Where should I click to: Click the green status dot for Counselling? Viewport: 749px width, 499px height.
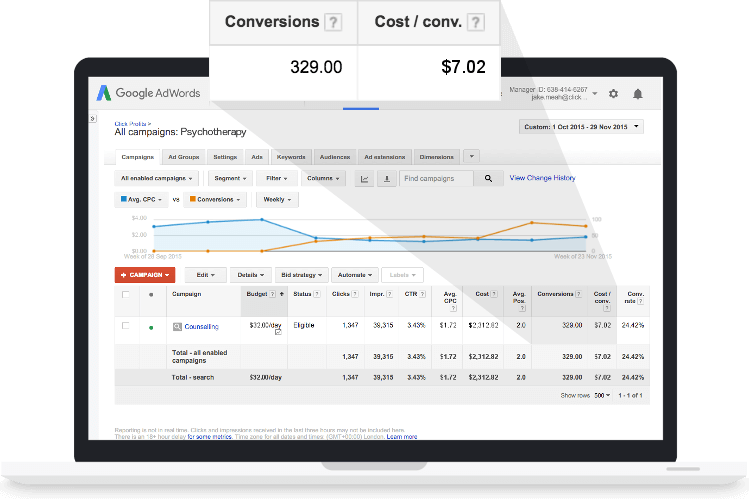pos(151,327)
